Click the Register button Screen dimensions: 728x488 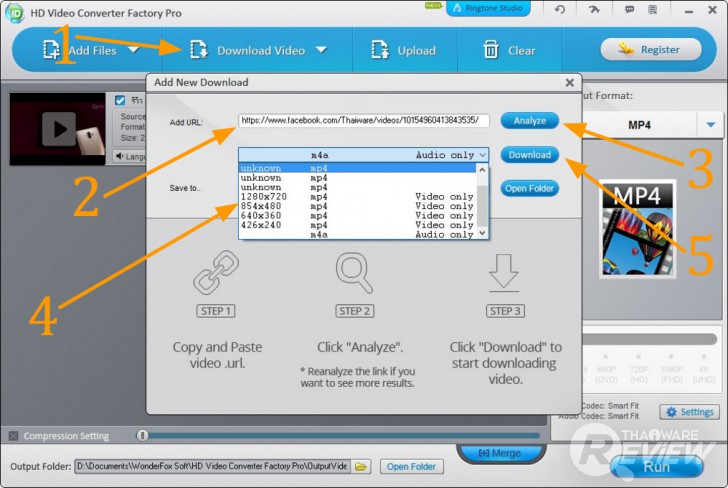click(x=651, y=49)
